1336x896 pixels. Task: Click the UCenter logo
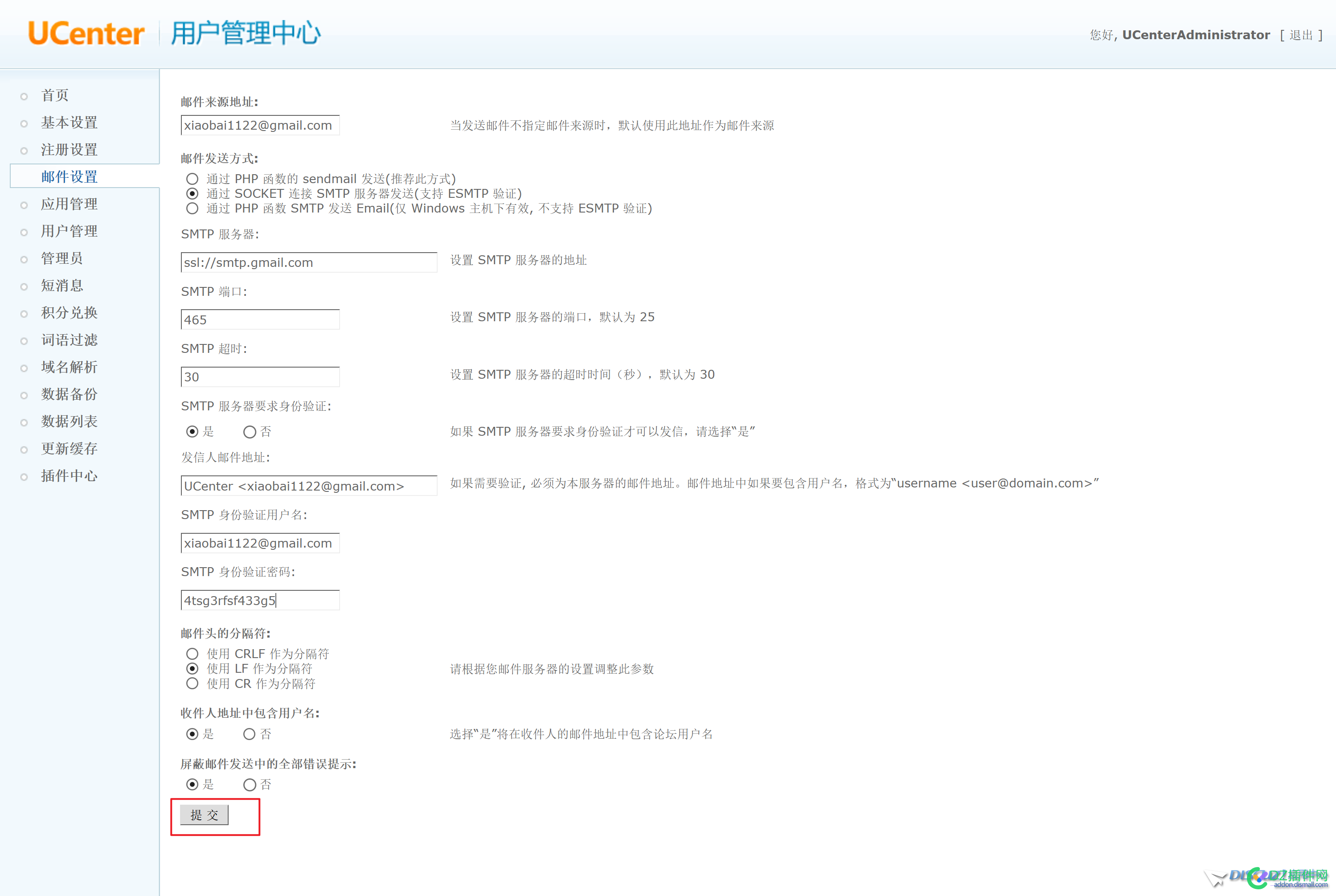[86, 33]
